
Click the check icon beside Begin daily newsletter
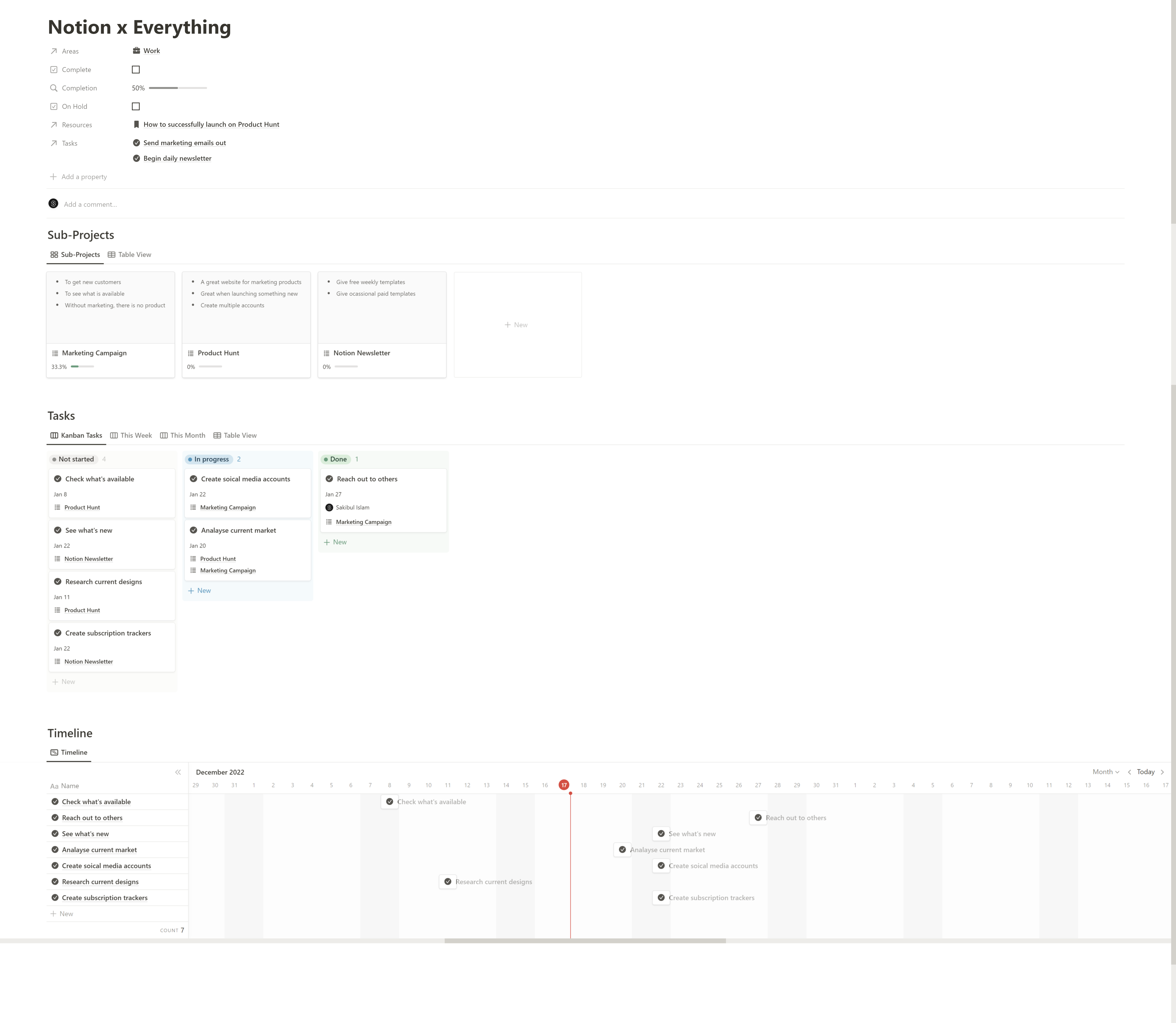tap(137, 158)
